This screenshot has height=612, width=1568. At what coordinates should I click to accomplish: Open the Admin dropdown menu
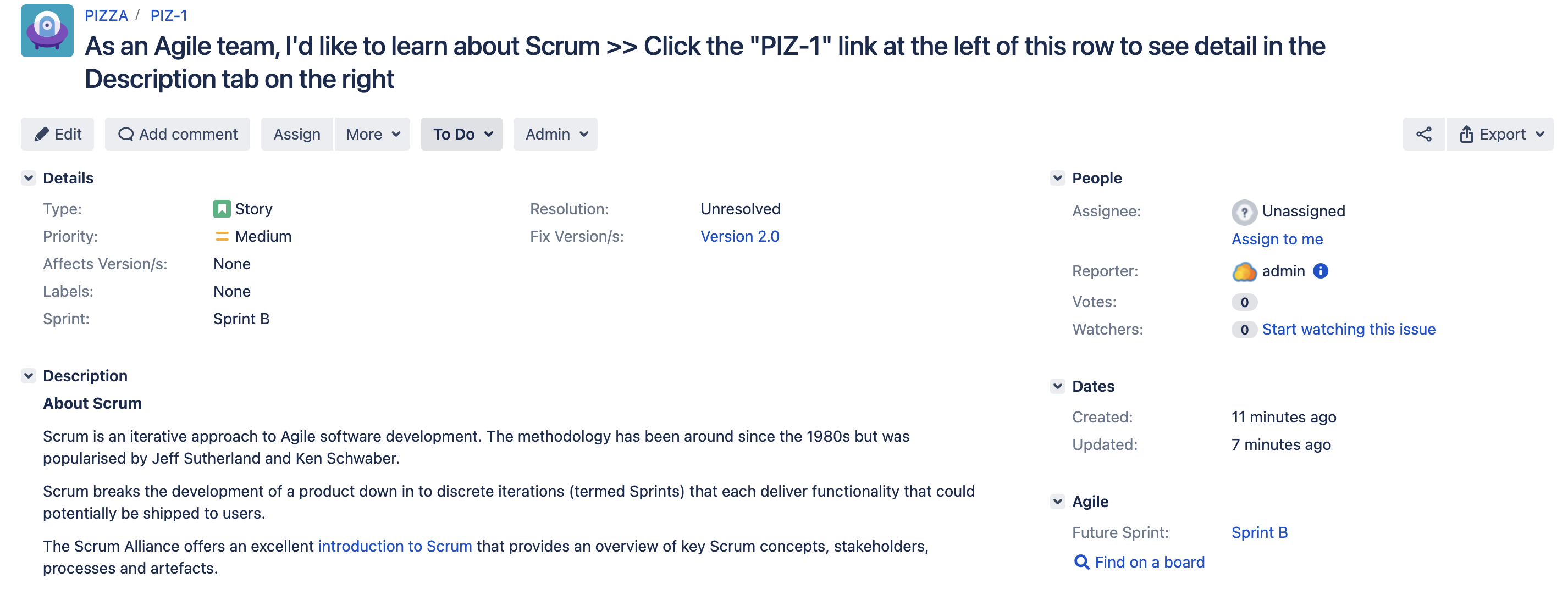pyautogui.click(x=555, y=134)
